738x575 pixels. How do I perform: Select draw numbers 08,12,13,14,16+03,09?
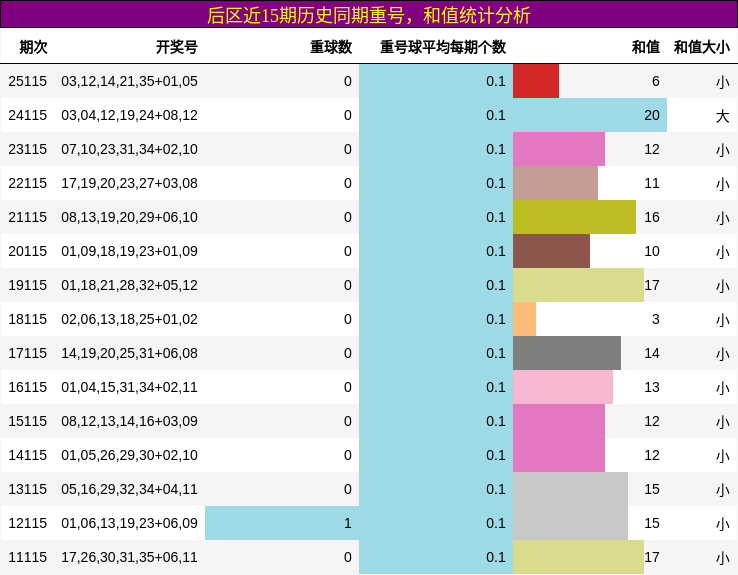[129, 421]
